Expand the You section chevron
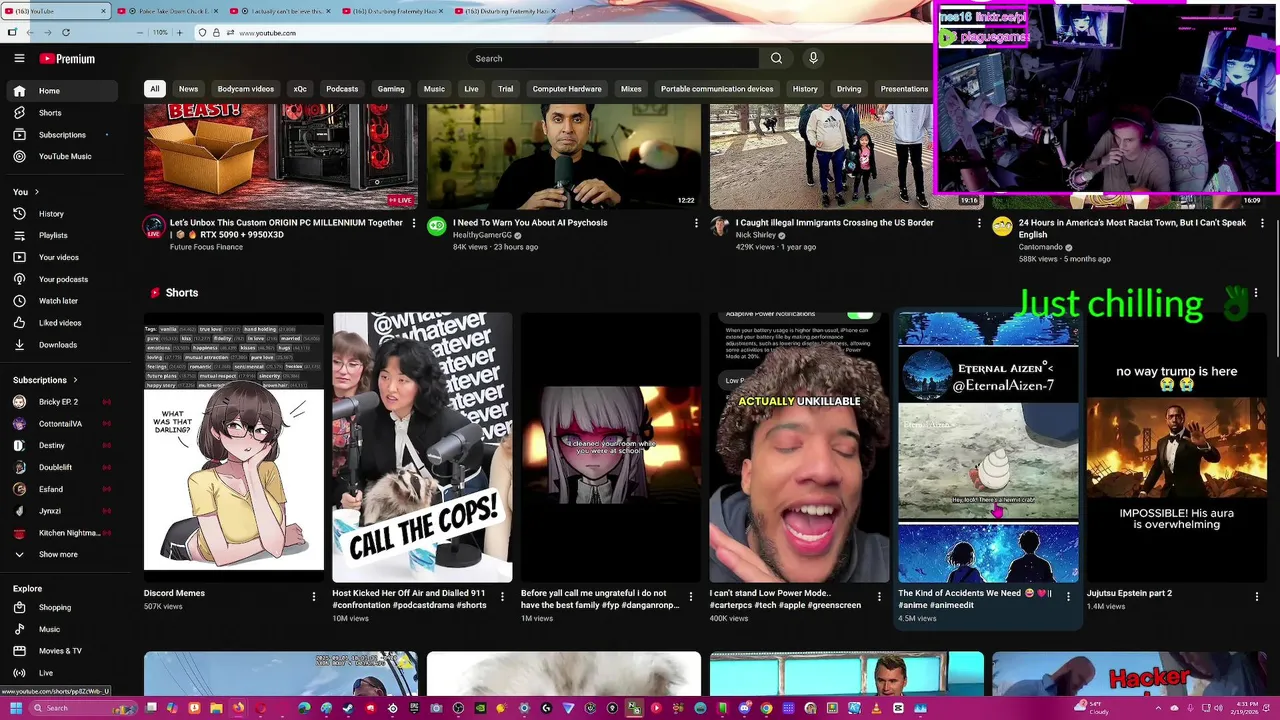Viewport: 1280px width, 720px height. (37, 192)
